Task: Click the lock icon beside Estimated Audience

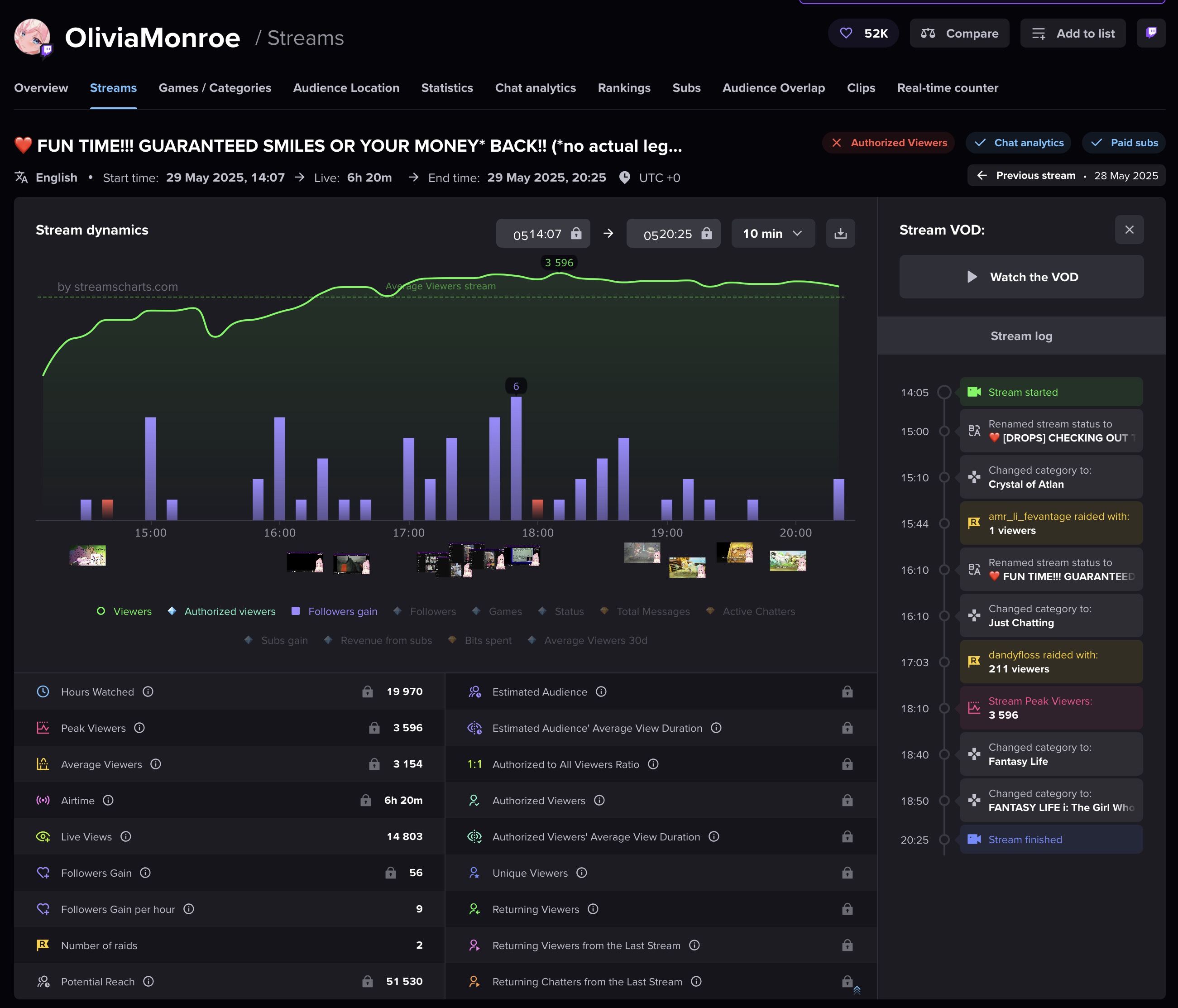Action: (847, 691)
